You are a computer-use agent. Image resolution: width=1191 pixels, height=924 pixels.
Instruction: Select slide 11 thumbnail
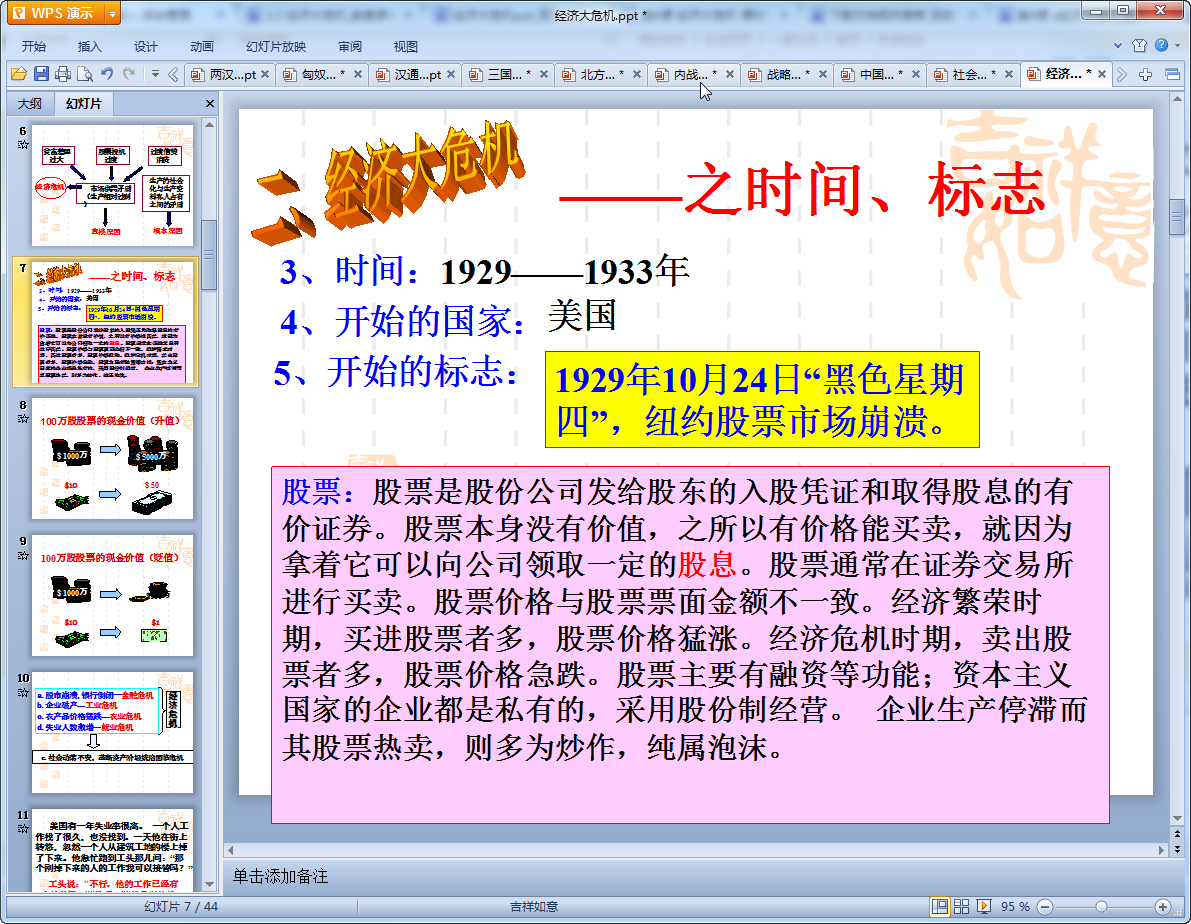coord(112,850)
